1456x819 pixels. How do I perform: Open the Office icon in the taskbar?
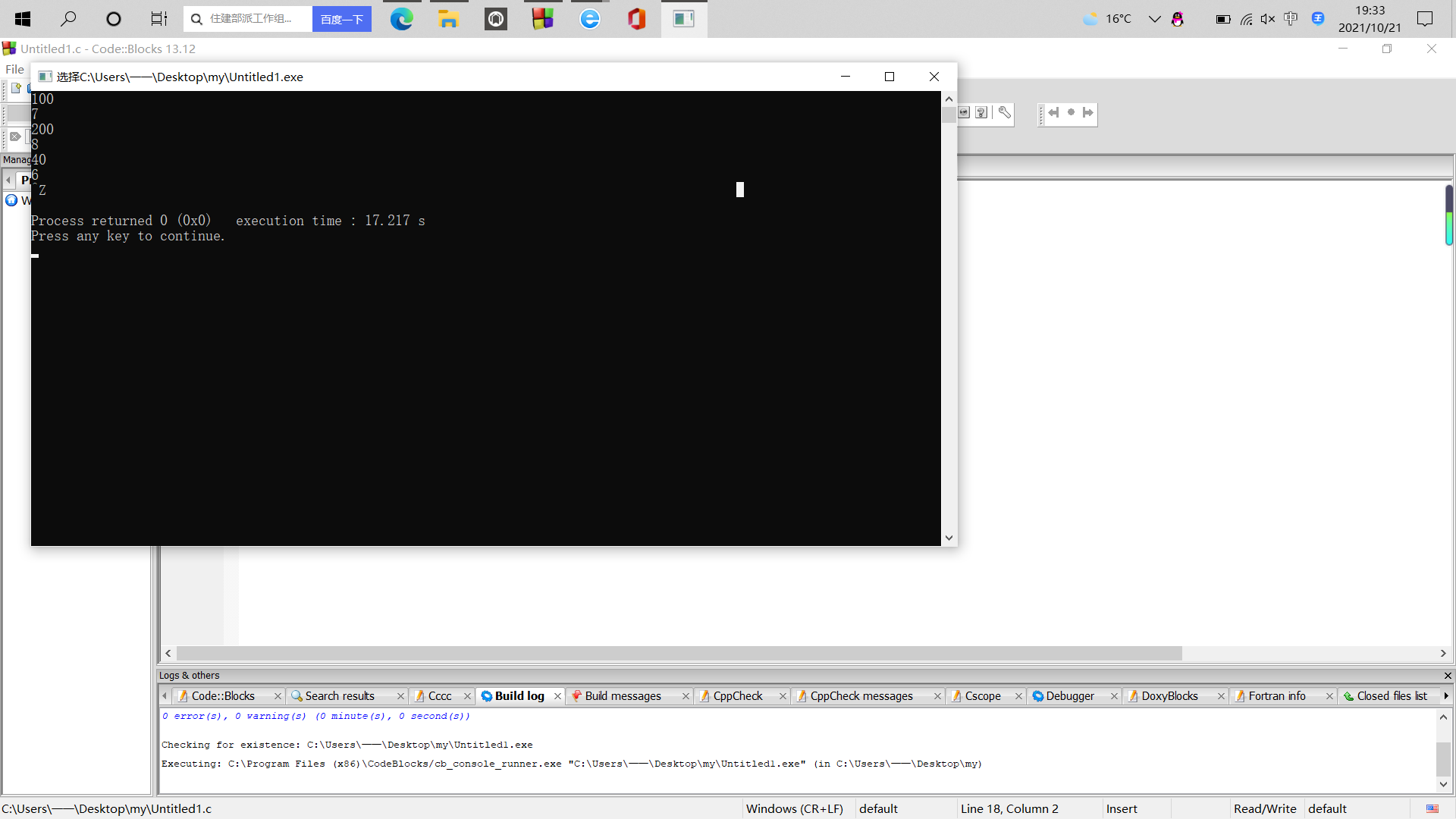click(636, 19)
